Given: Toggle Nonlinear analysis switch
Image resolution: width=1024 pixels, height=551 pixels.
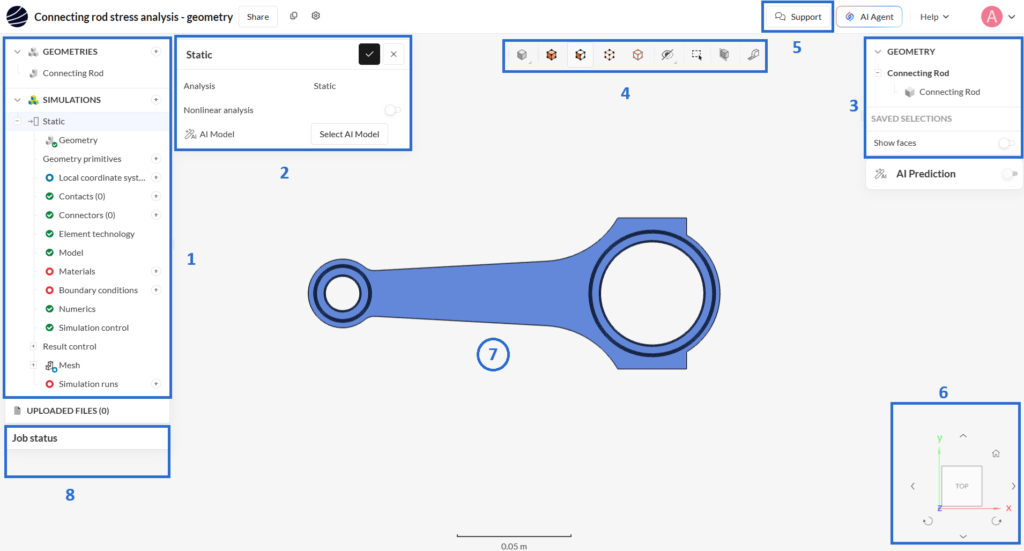Looking at the screenshot, I should click(x=392, y=110).
